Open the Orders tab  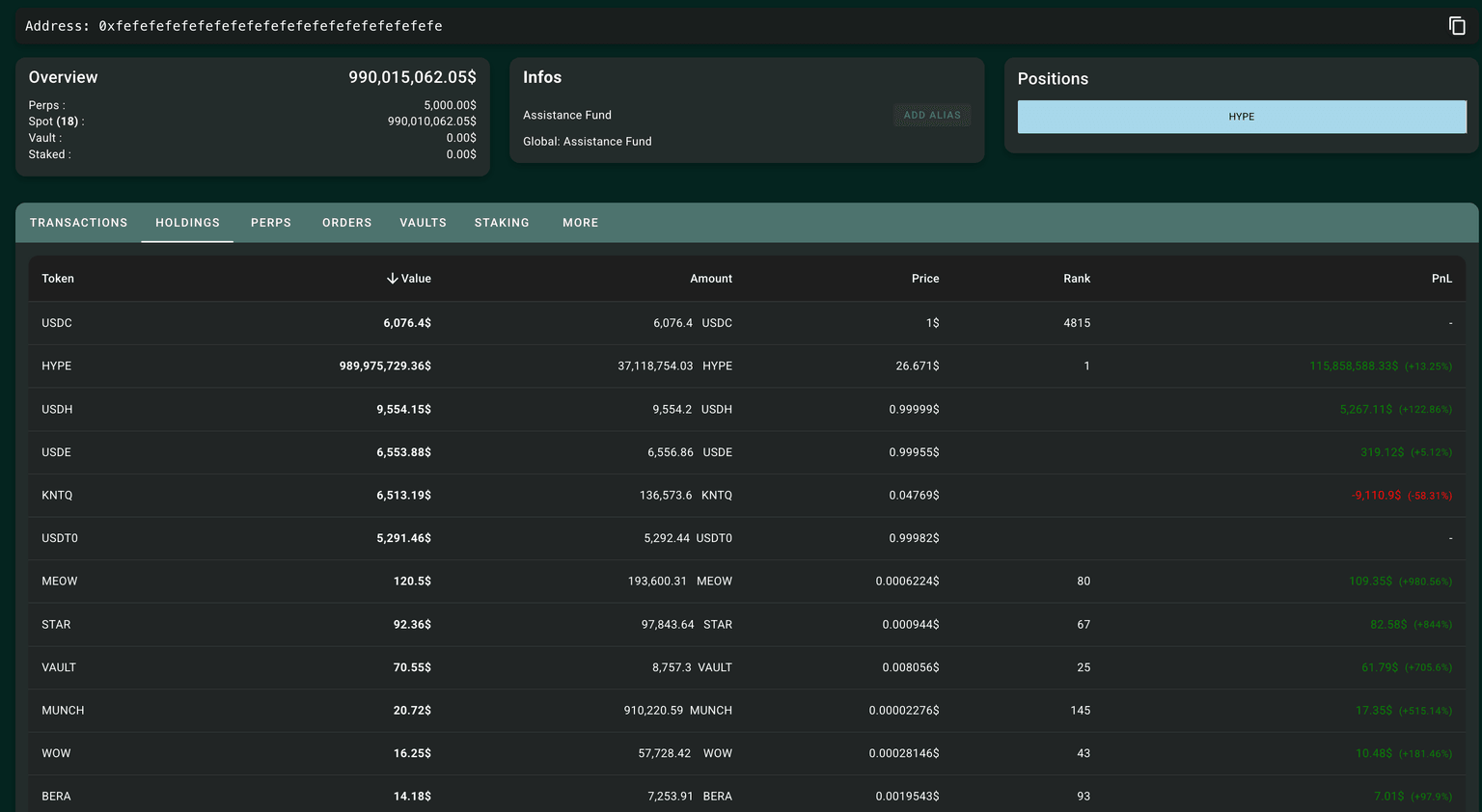click(x=346, y=223)
